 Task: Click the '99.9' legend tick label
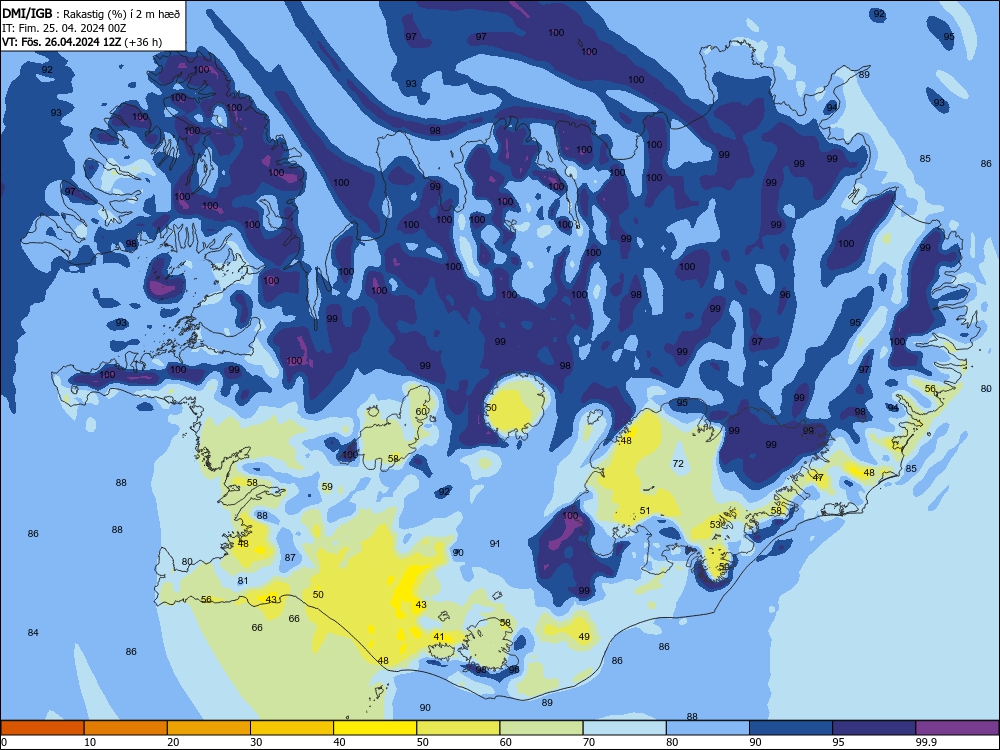[x=925, y=742]
